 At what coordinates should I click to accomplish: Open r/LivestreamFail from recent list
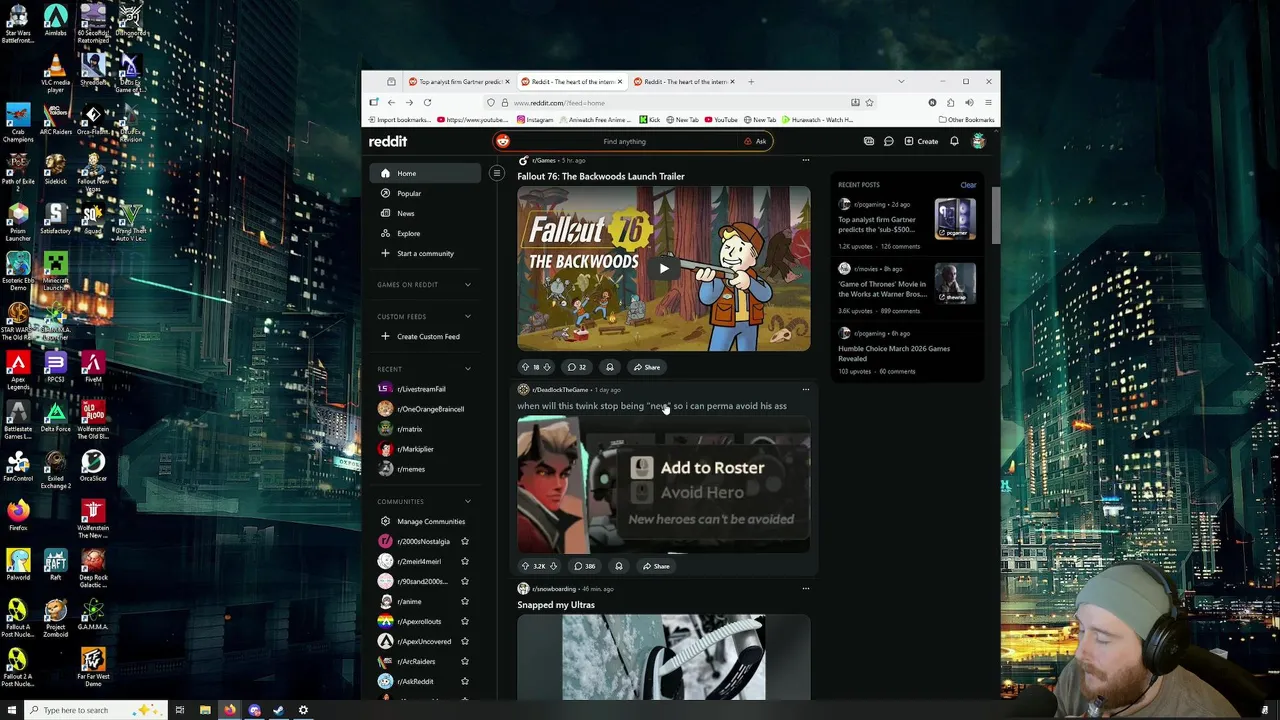coord(425,389)
